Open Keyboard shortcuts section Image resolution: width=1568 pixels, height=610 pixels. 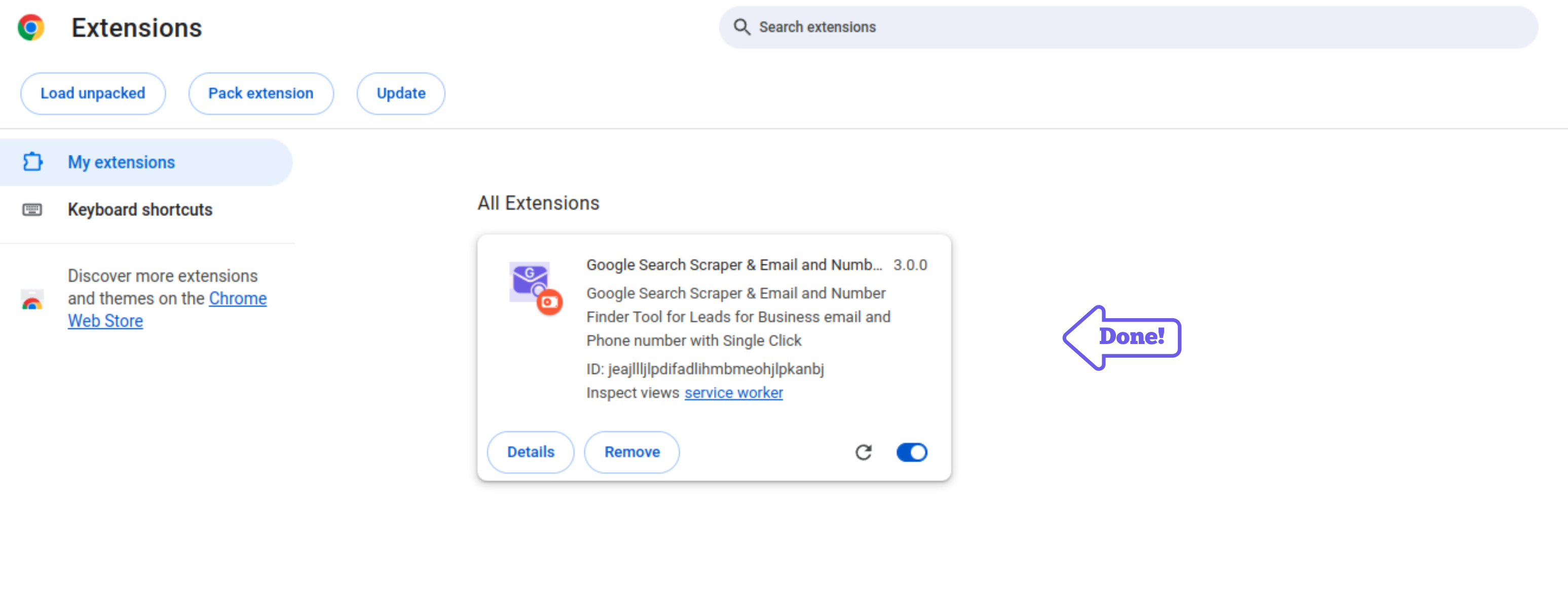tap(146, 209)
